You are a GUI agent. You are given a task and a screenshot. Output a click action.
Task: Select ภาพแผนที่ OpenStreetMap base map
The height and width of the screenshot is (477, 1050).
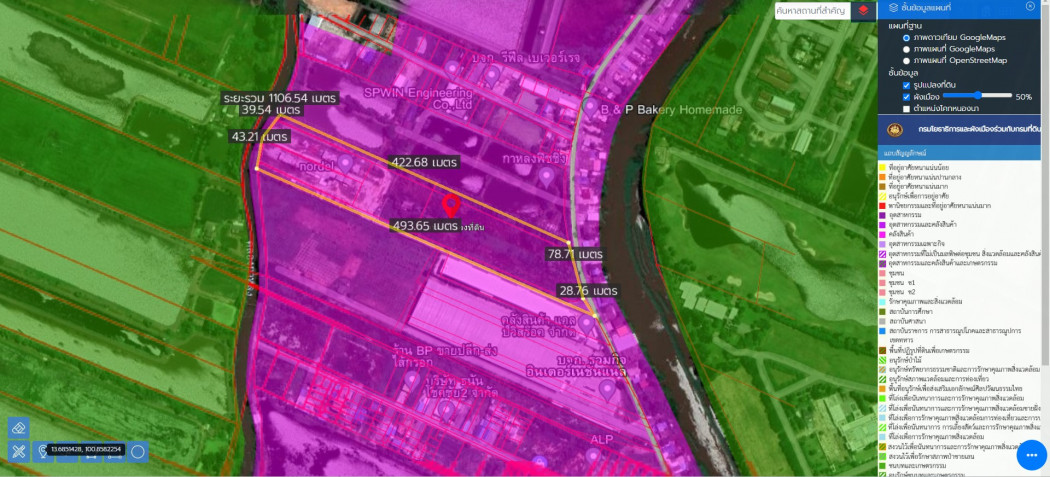[x=906, y=61]
